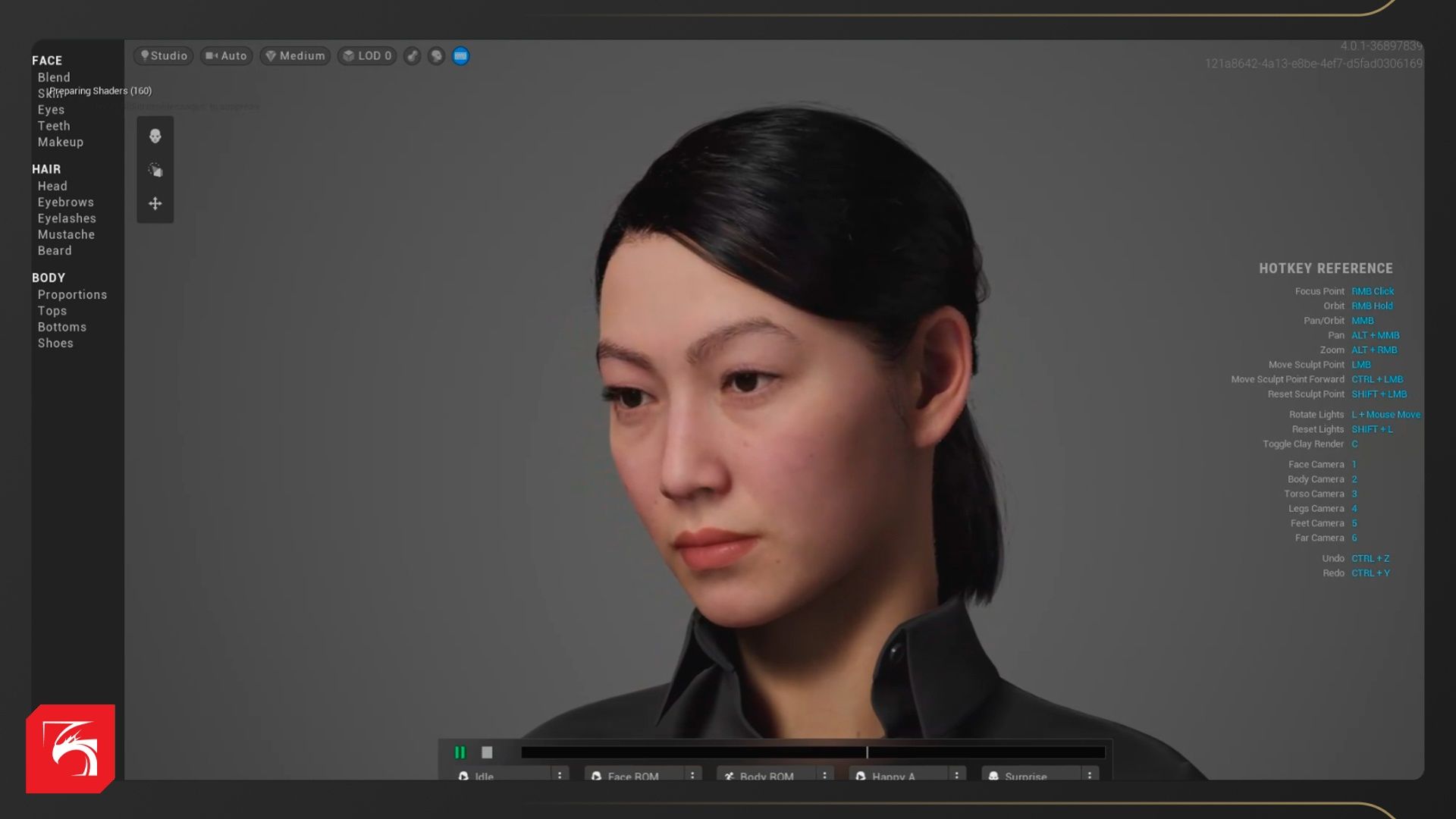Select the move arrows tool

[x=155, y=203]
